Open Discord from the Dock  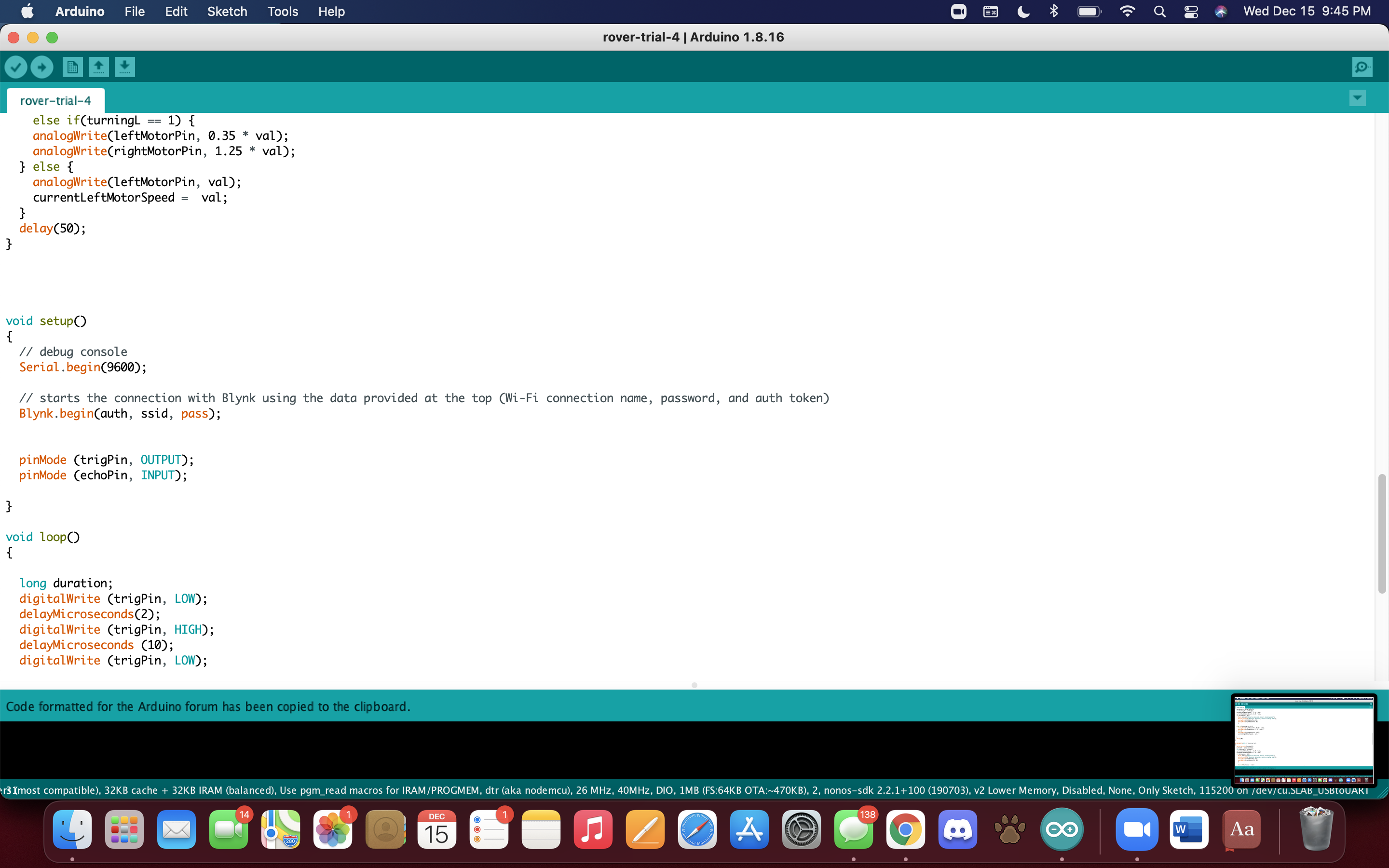pyautogui.click(x=957, y=829)
